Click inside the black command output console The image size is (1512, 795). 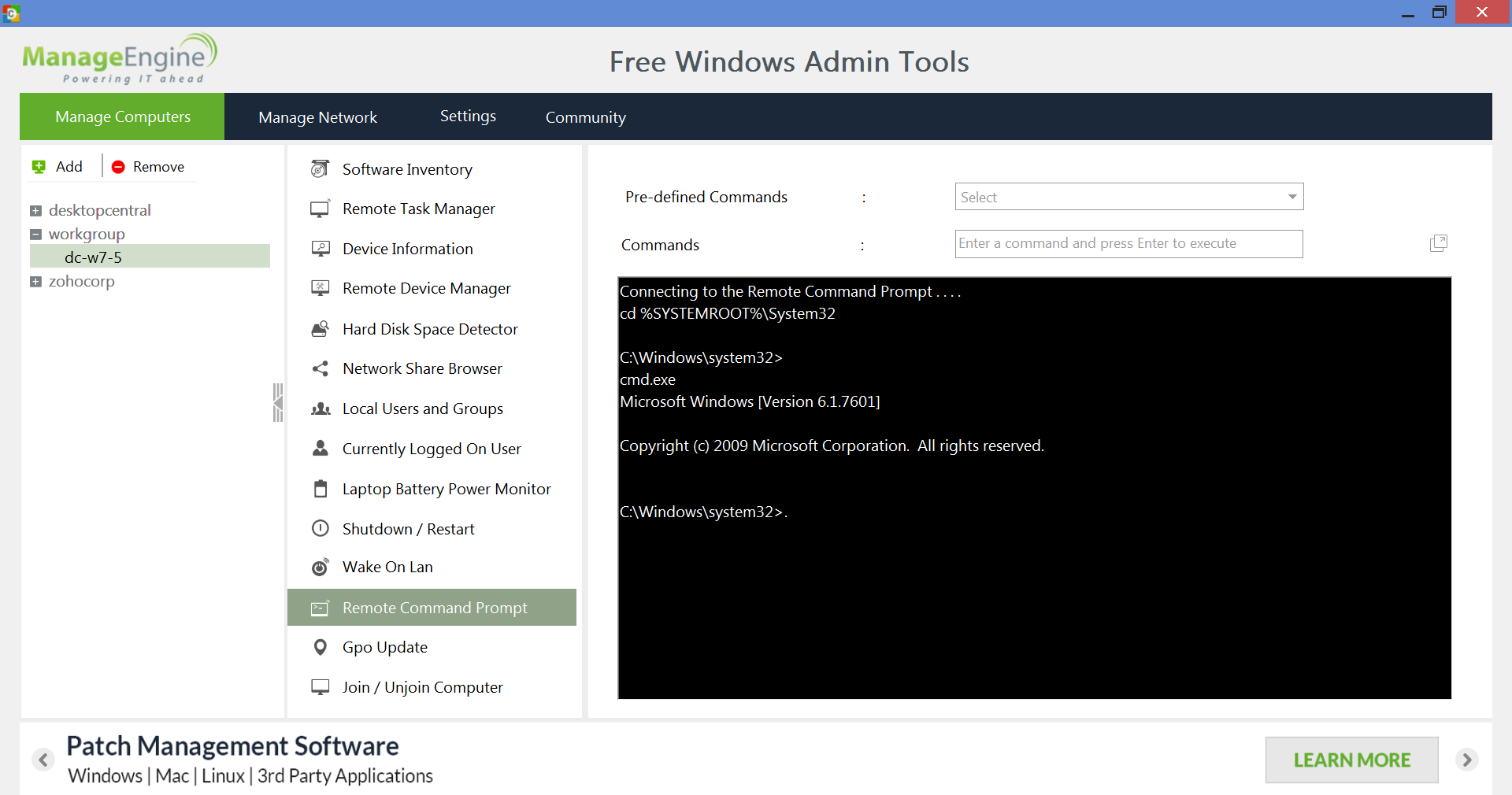[1034, 488]
